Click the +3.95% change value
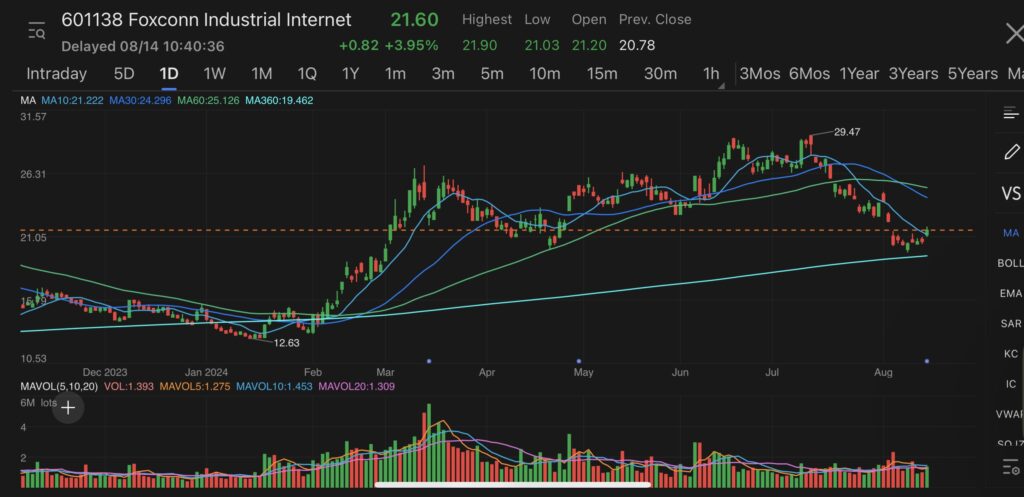The width and height of the screenshot is (1024, 497). point(411,46)
